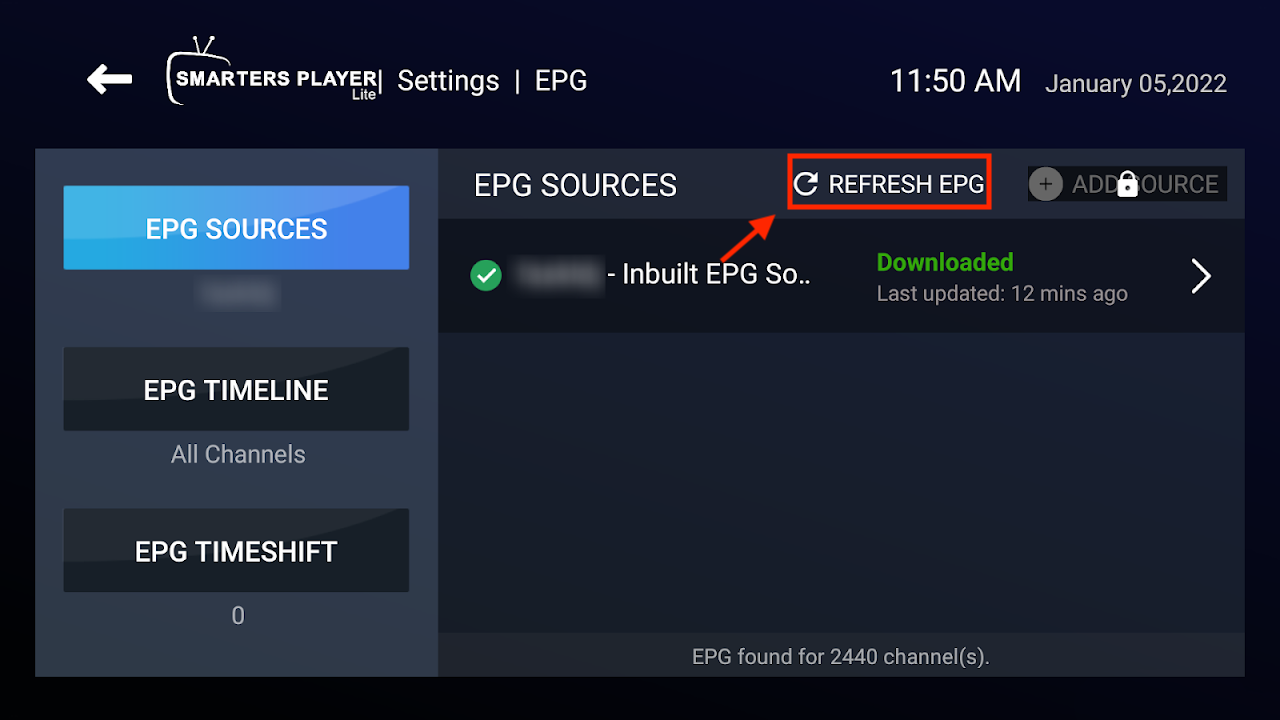The image size is (1280, 720).
Task: Click the green Downloaded status text
Action: tap(945, 262)
